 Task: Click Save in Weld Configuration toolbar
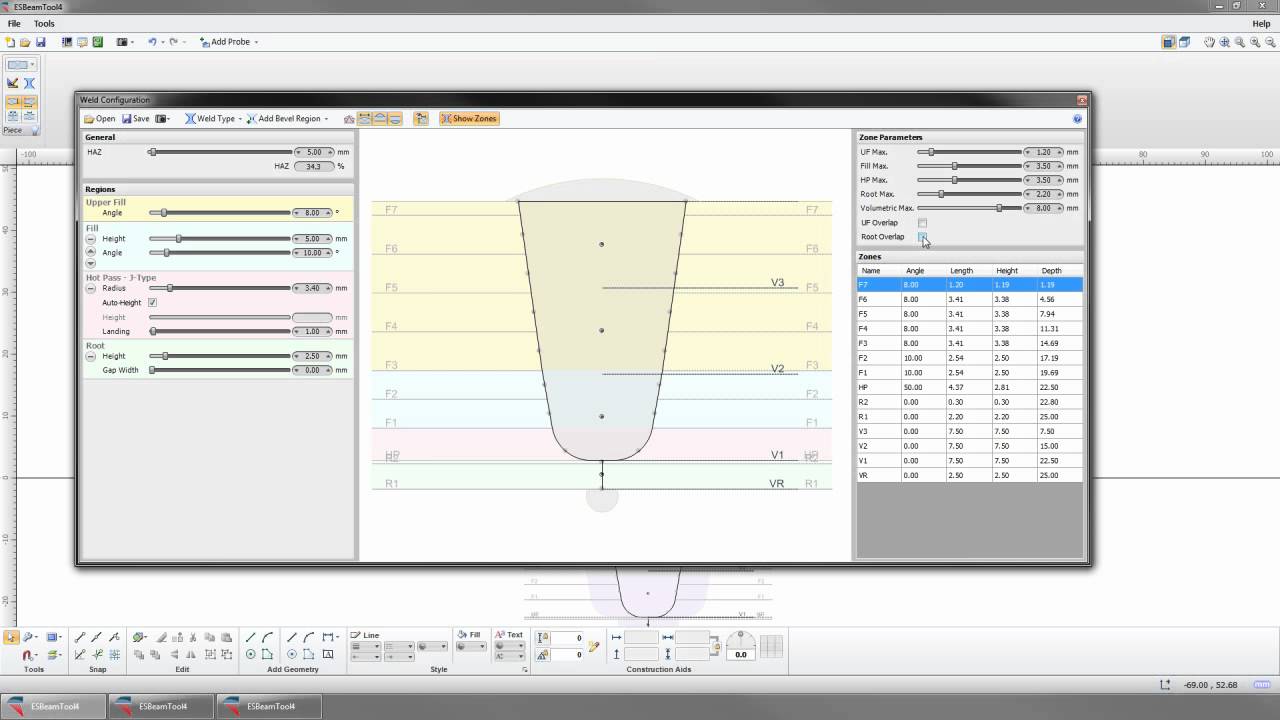click(x=135, y=118)
